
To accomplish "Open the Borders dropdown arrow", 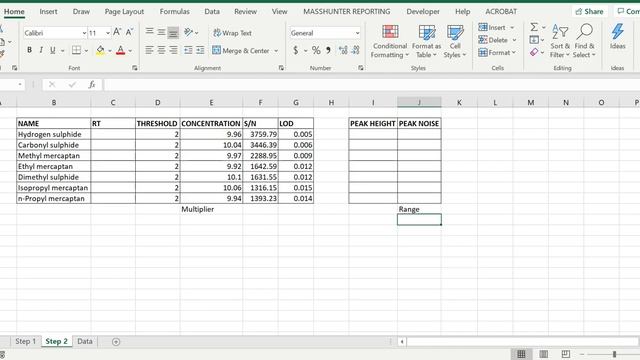I will coord(87,51).
